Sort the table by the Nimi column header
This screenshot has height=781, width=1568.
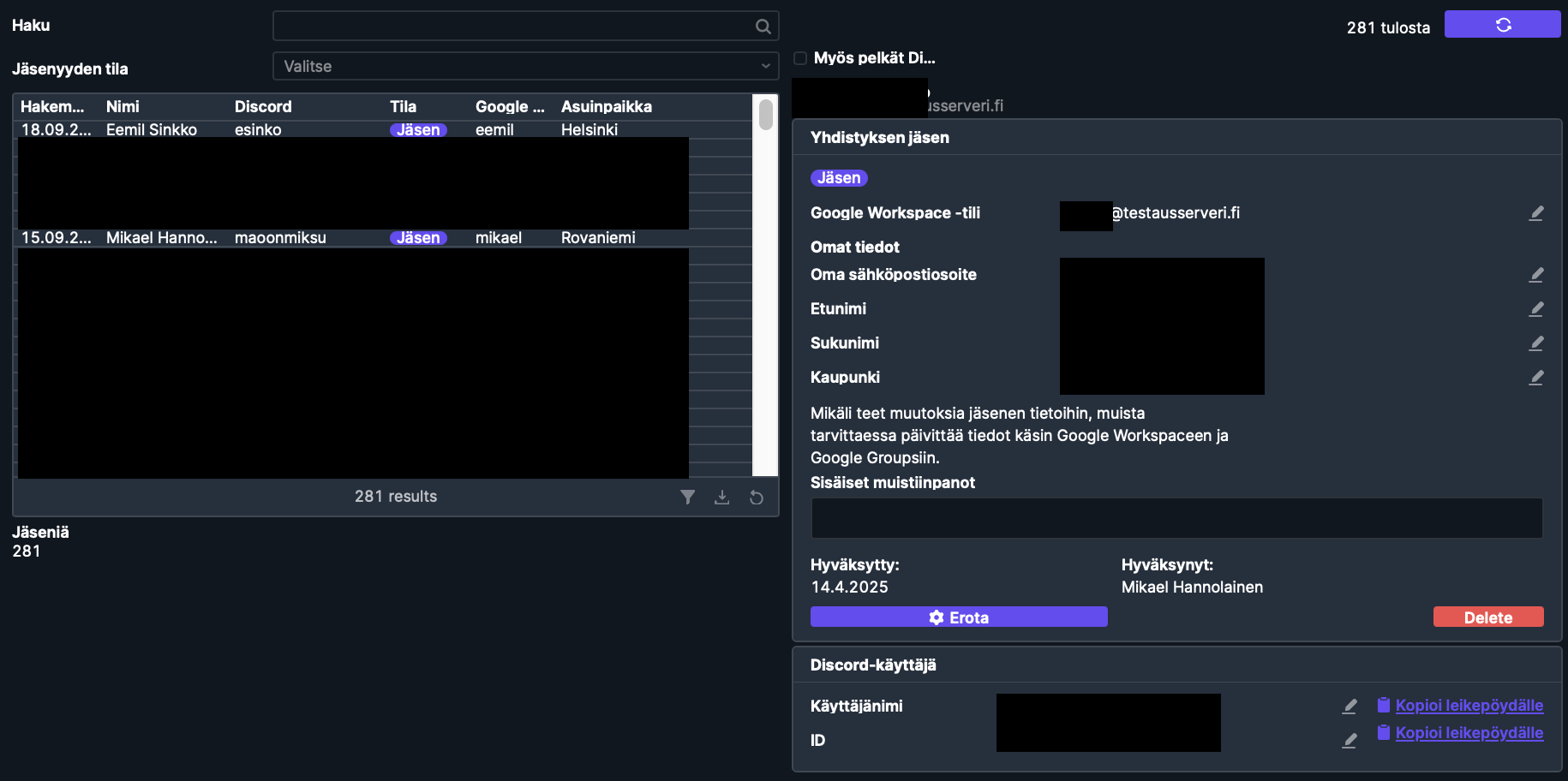click(x=123, y=107)
